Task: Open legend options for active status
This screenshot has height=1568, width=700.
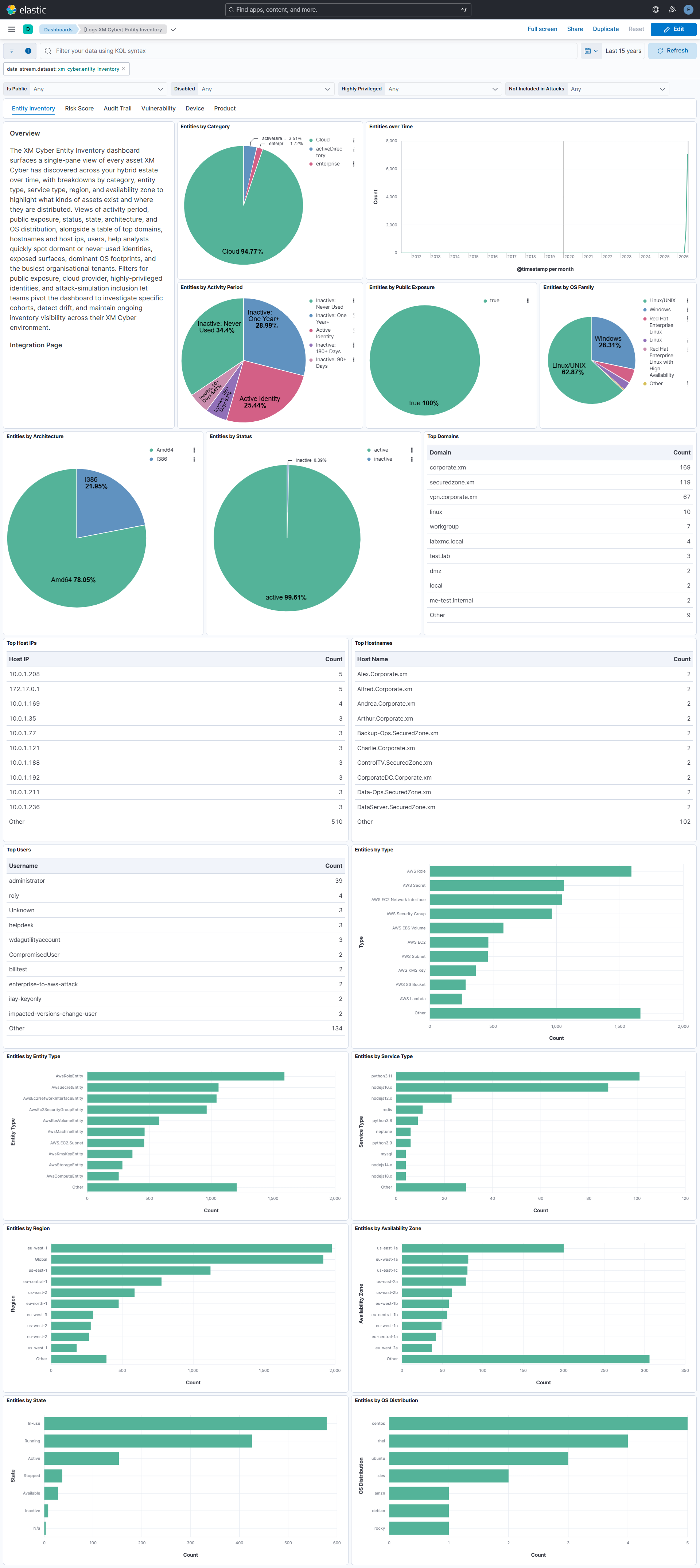Action: pyautogui.click(x=412, y=450)
